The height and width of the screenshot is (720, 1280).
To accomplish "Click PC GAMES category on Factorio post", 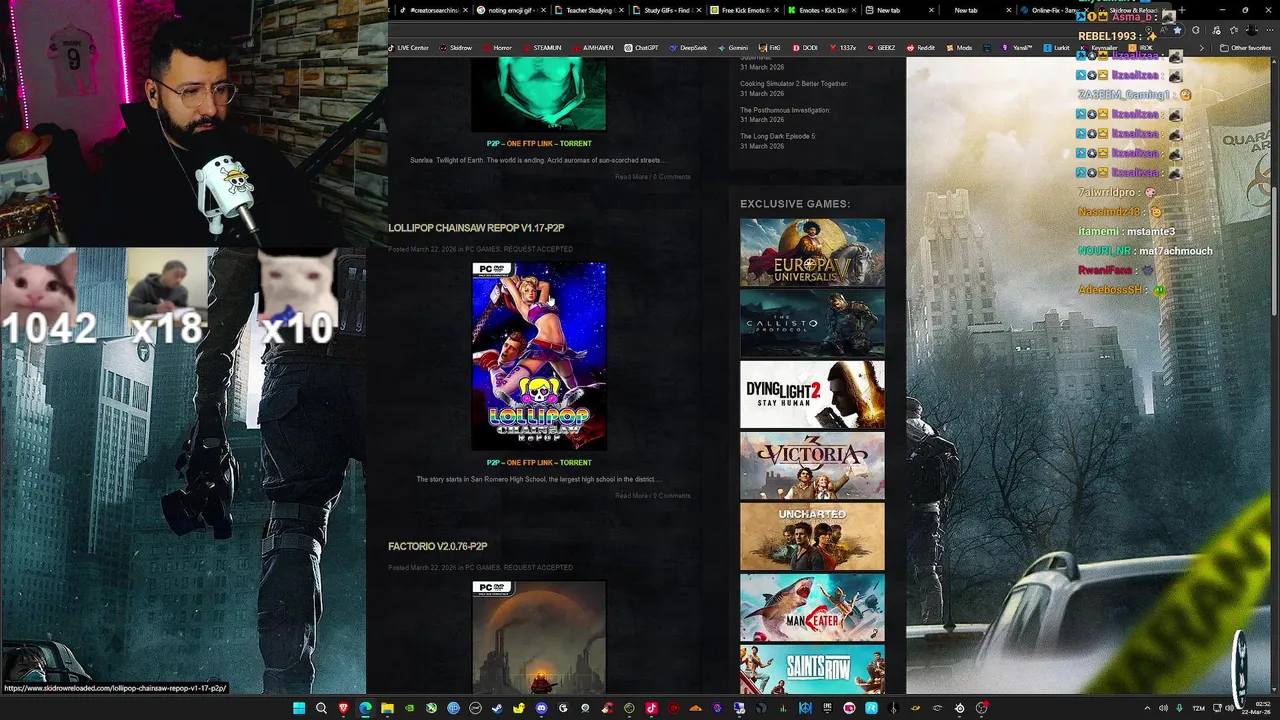I will tap(482, 567).
